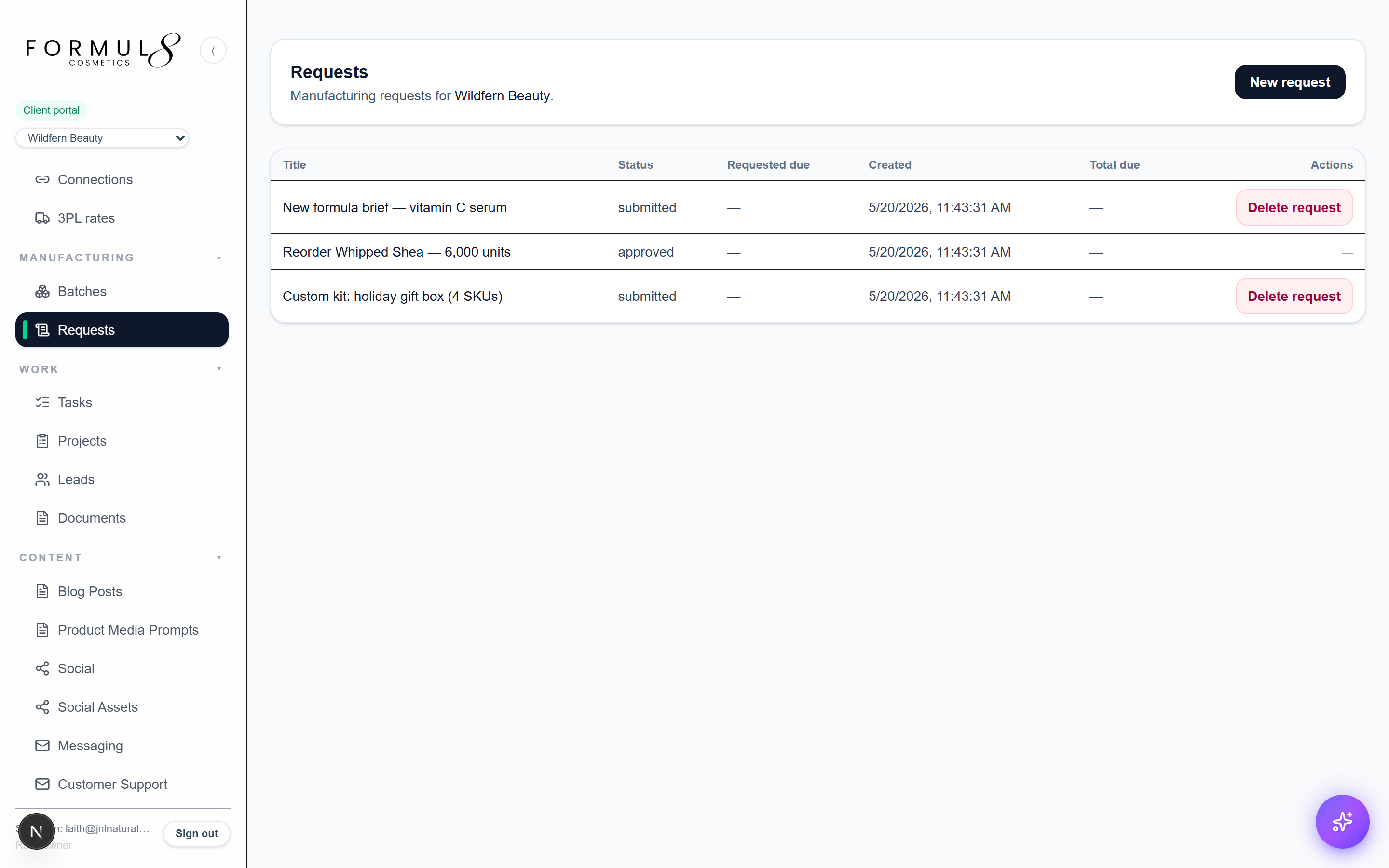Click the Requested due column header
This screenshot has width=1389, height=868.
(768, 165)
